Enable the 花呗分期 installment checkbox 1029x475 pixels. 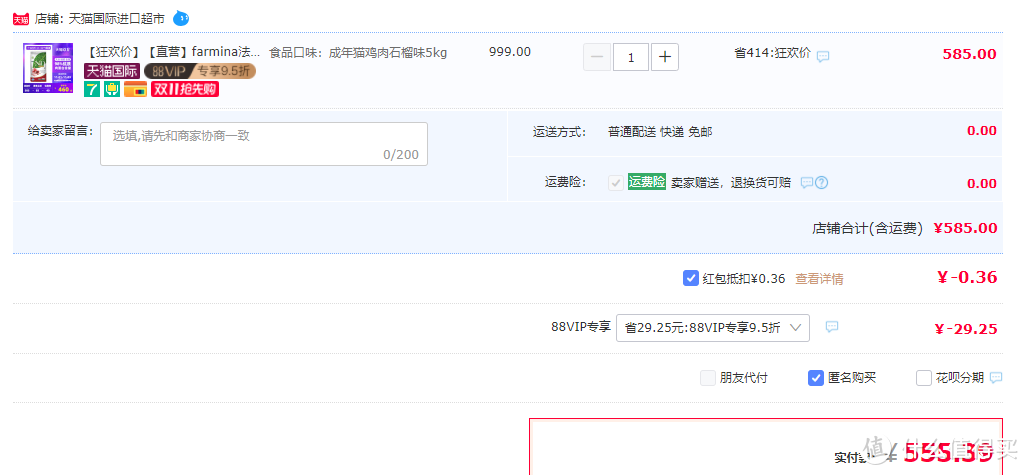click(924, 378)
